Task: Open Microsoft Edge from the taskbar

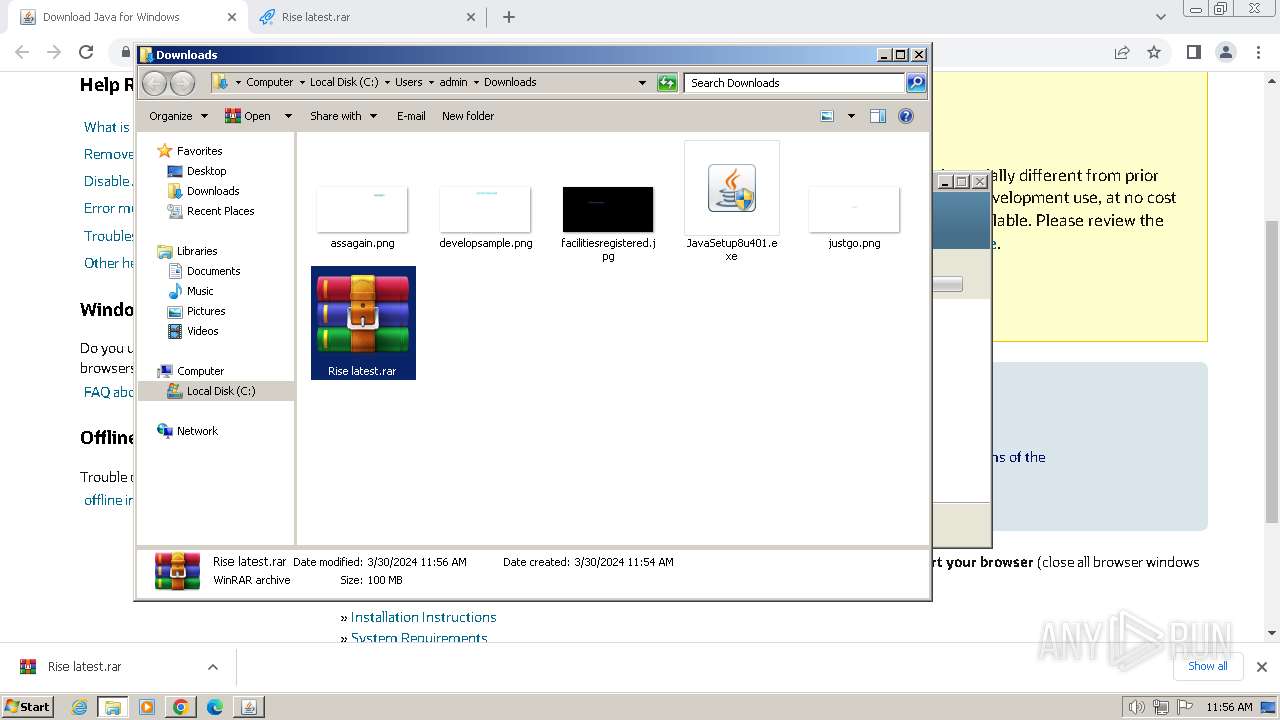Action: (215, 707)
